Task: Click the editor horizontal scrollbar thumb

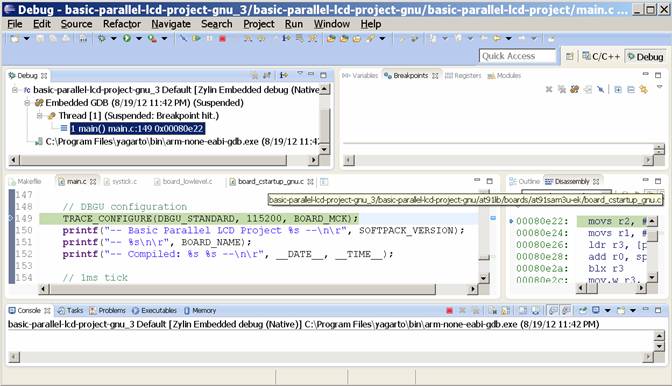Action: [x=243, y=290]
